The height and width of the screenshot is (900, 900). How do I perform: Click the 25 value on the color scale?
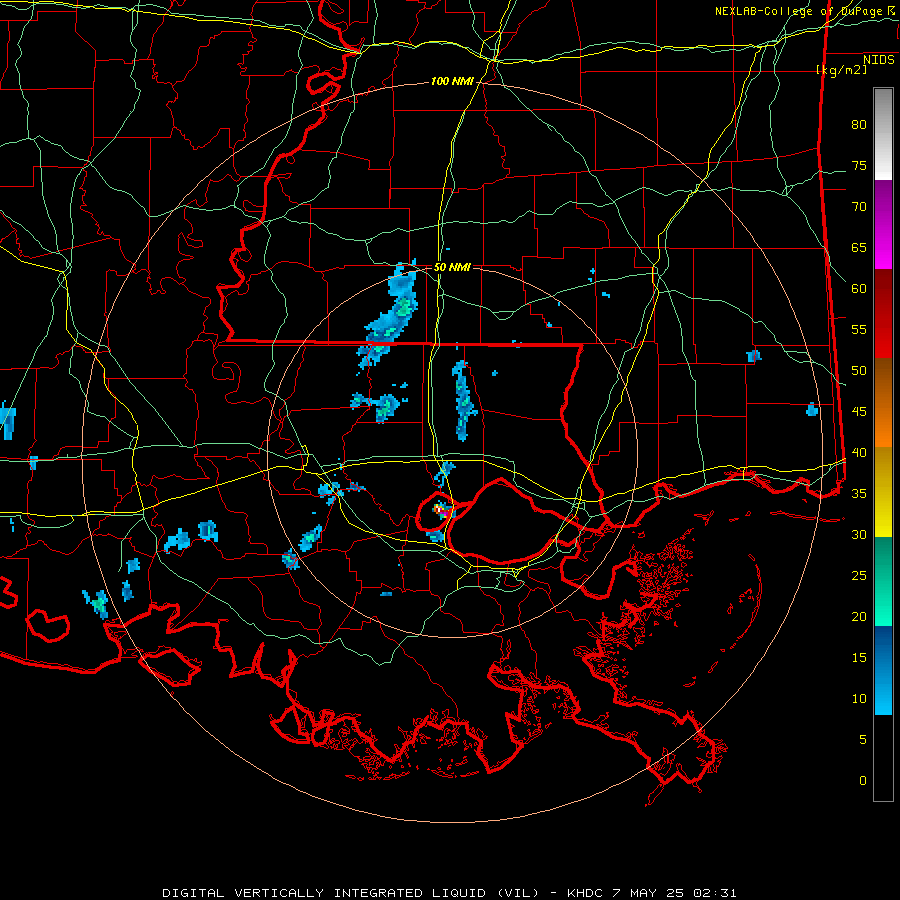859,575
